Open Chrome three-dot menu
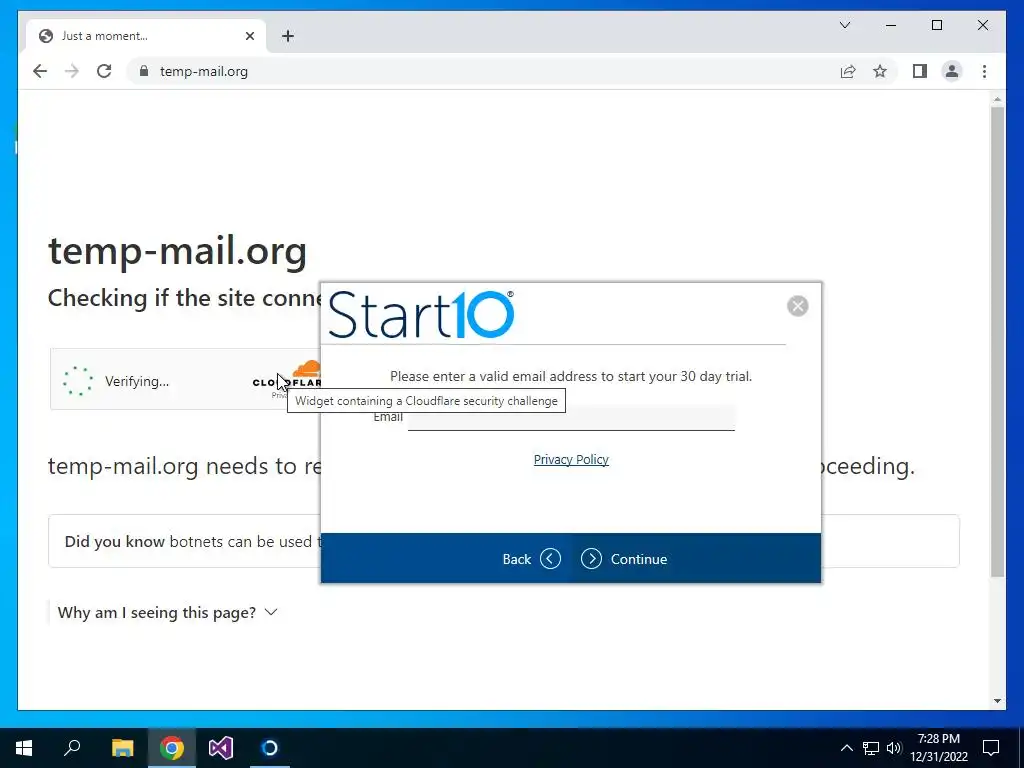 [984, 71]
